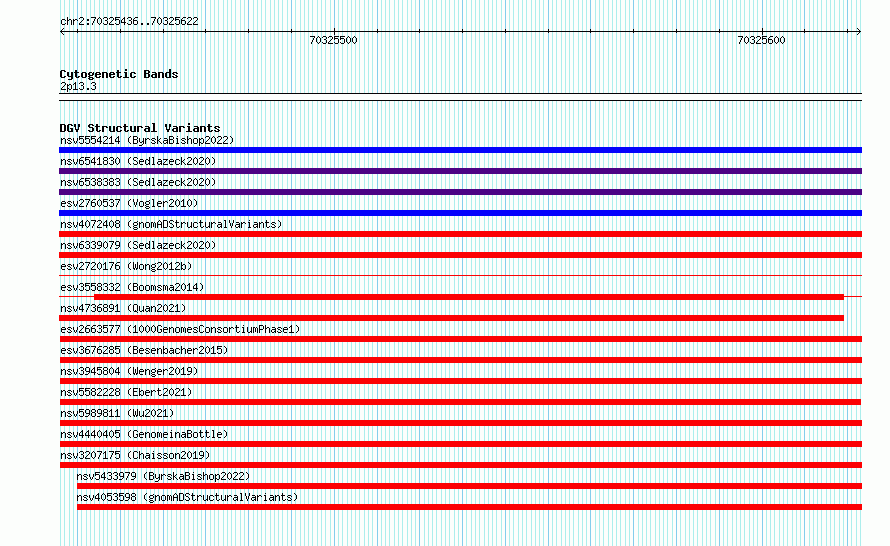
Task: Open variant esv2760537 (Vogler2010) label
Action: coord(129,203)
